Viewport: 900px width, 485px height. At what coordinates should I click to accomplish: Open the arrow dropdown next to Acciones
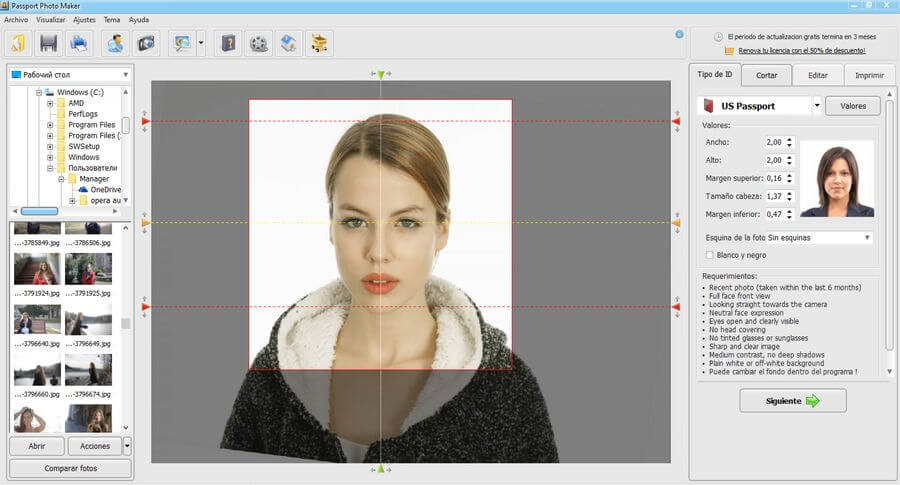tap(127, 446)
